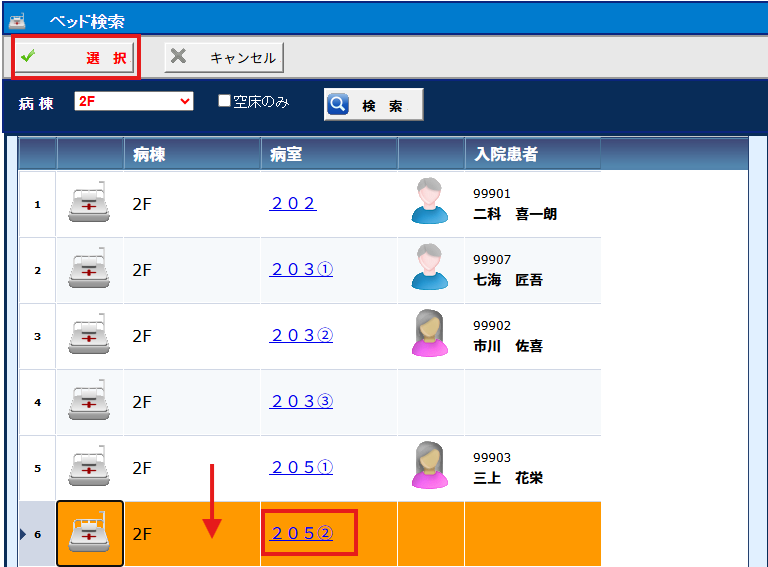The height and width of the screenshot is (567, 768).
Task: Click the bed icon in row 1
Action: pyautogui.click(x=90, y=204)
